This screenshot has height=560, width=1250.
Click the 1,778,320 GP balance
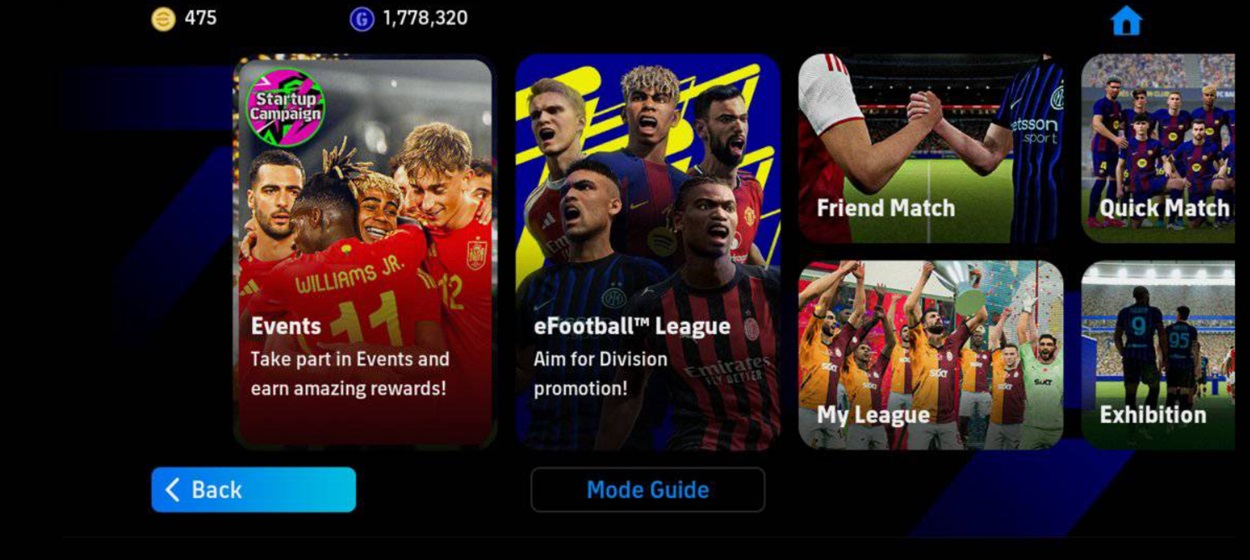pos(425,18)
